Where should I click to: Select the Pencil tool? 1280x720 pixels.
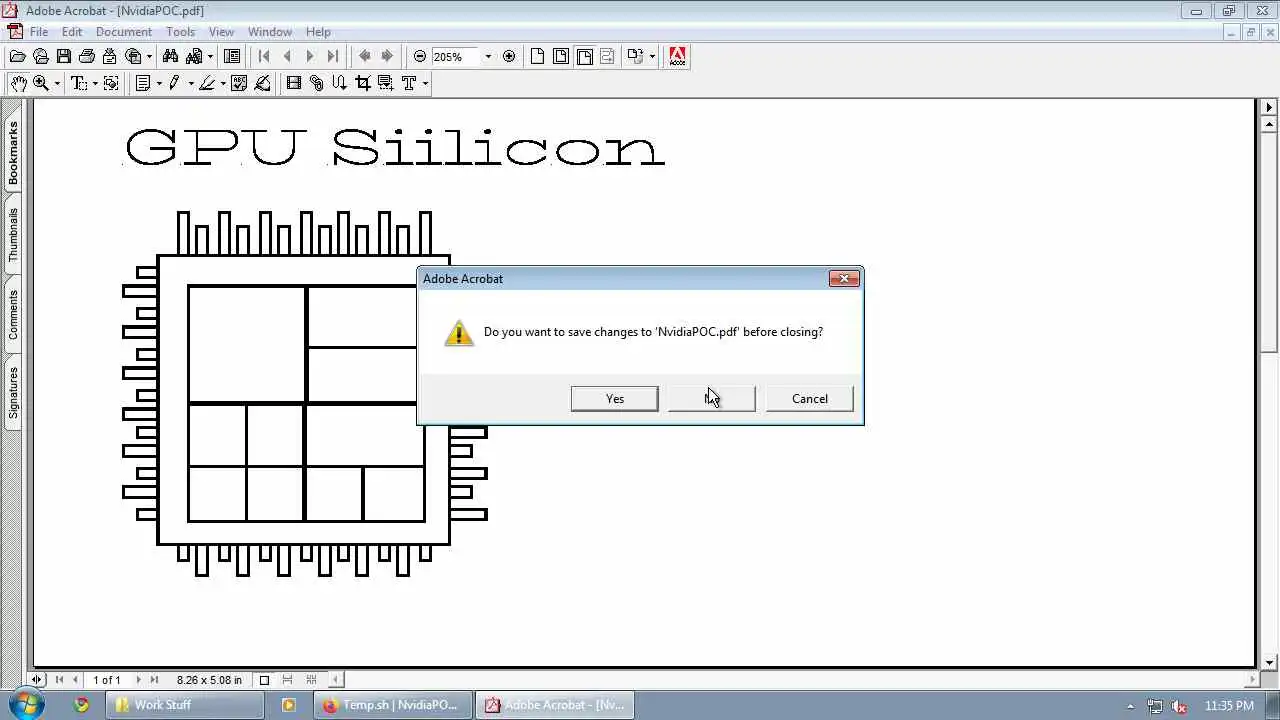pos(174,83)
